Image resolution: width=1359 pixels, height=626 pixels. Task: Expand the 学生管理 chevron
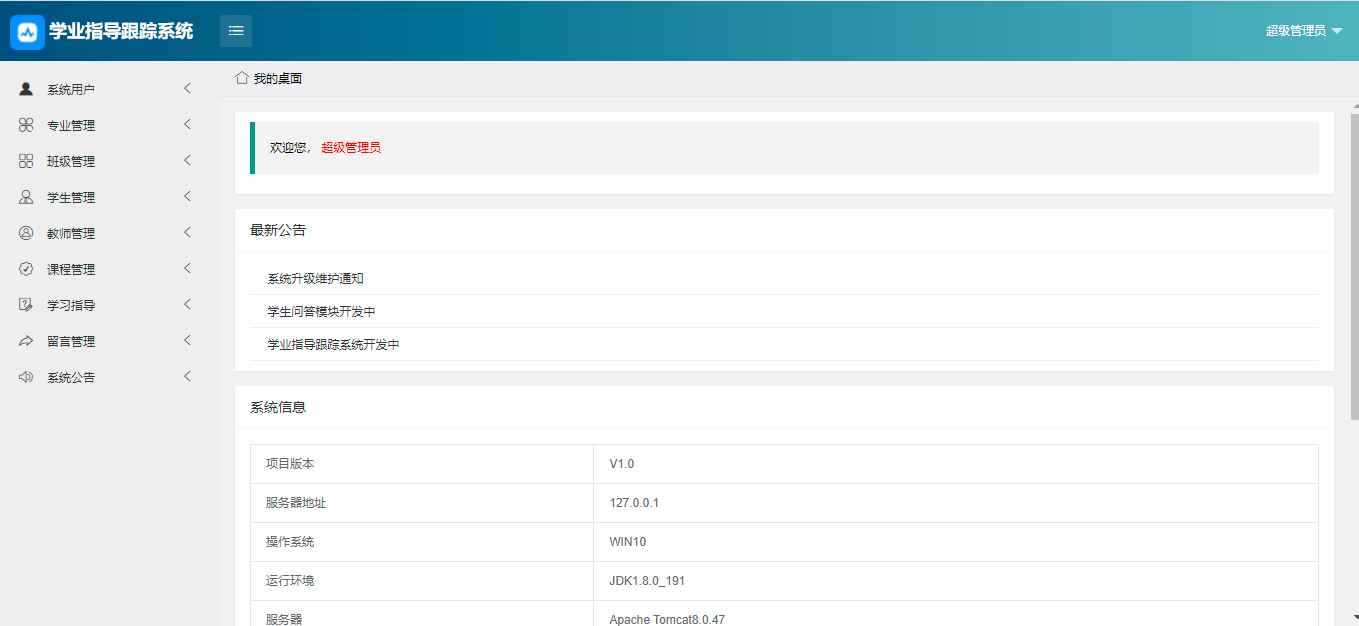click(x=187, y=197)
